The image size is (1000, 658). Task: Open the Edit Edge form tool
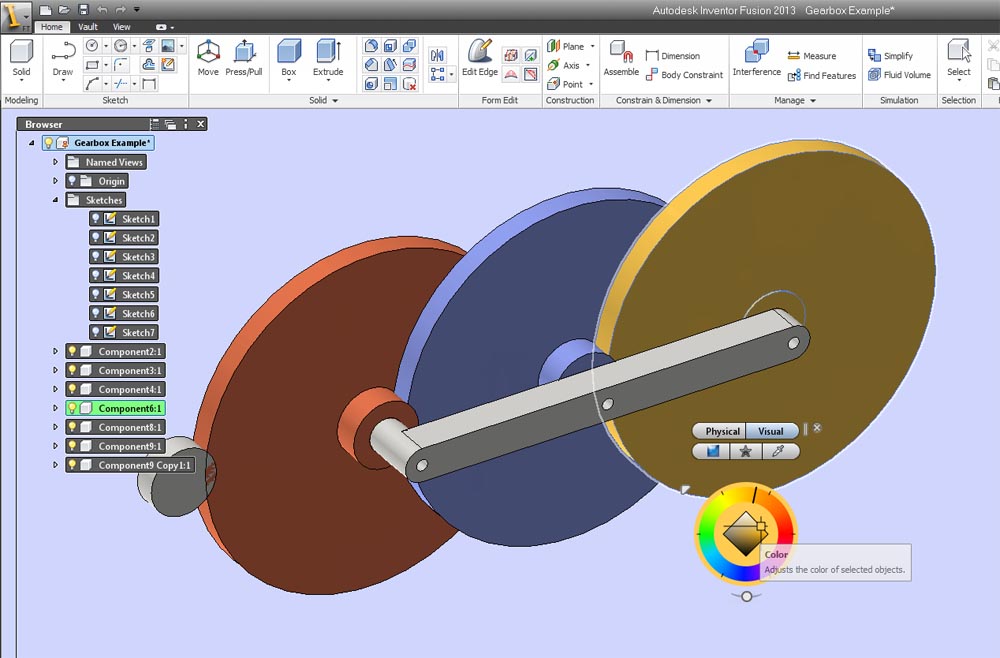(x=480, y=59)
